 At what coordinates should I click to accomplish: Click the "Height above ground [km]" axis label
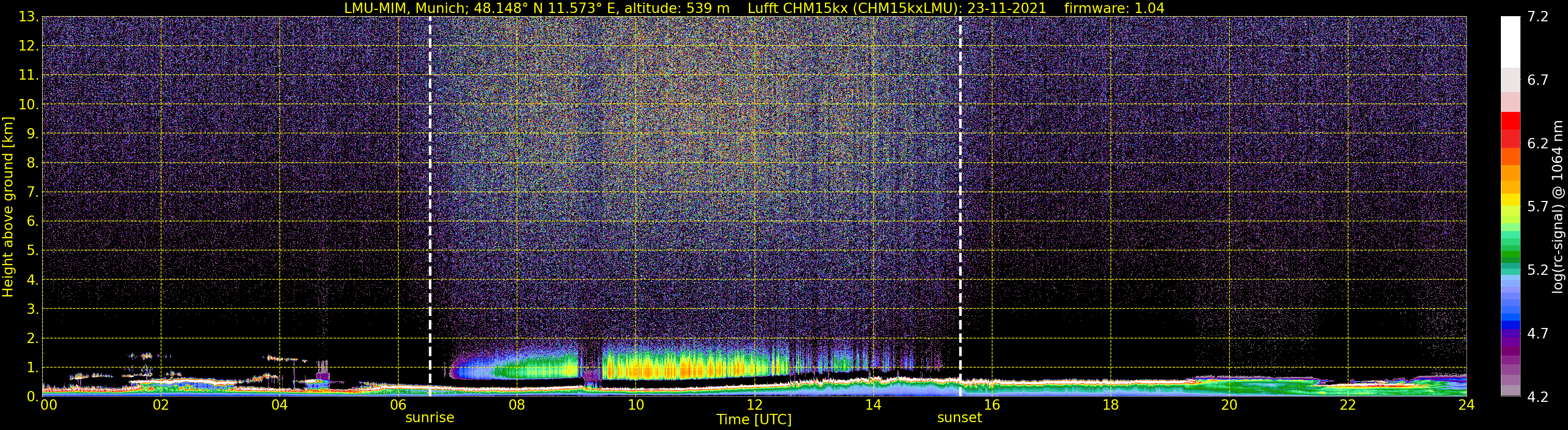(8, 207)
